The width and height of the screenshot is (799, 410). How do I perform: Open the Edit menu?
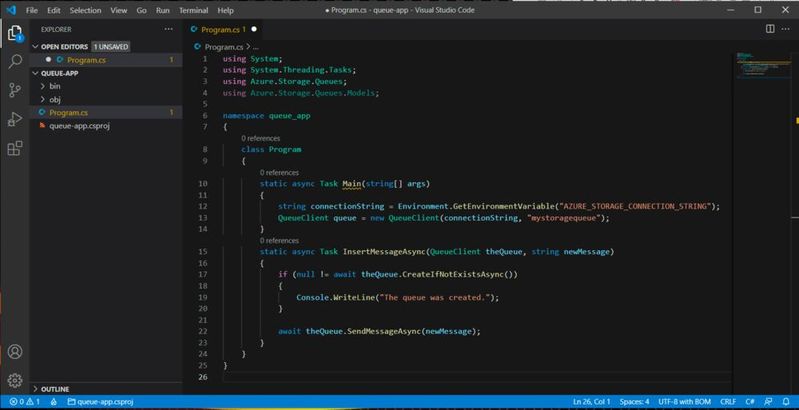[x=54, y=10]
